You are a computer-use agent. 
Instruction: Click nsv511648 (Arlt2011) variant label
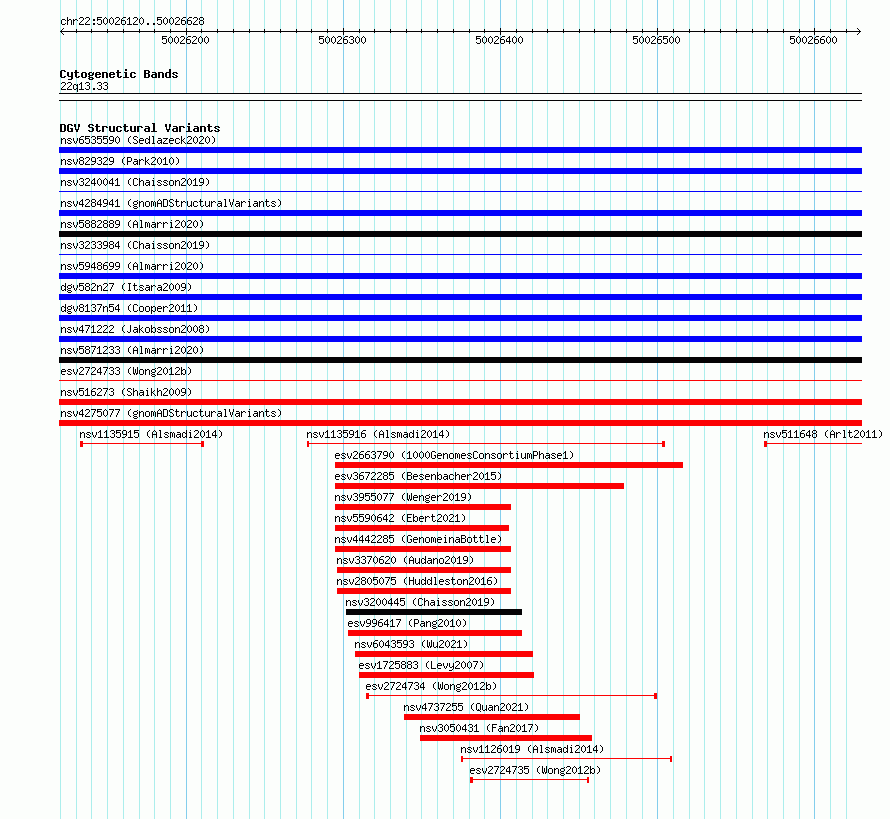click(x=823, y=434)
